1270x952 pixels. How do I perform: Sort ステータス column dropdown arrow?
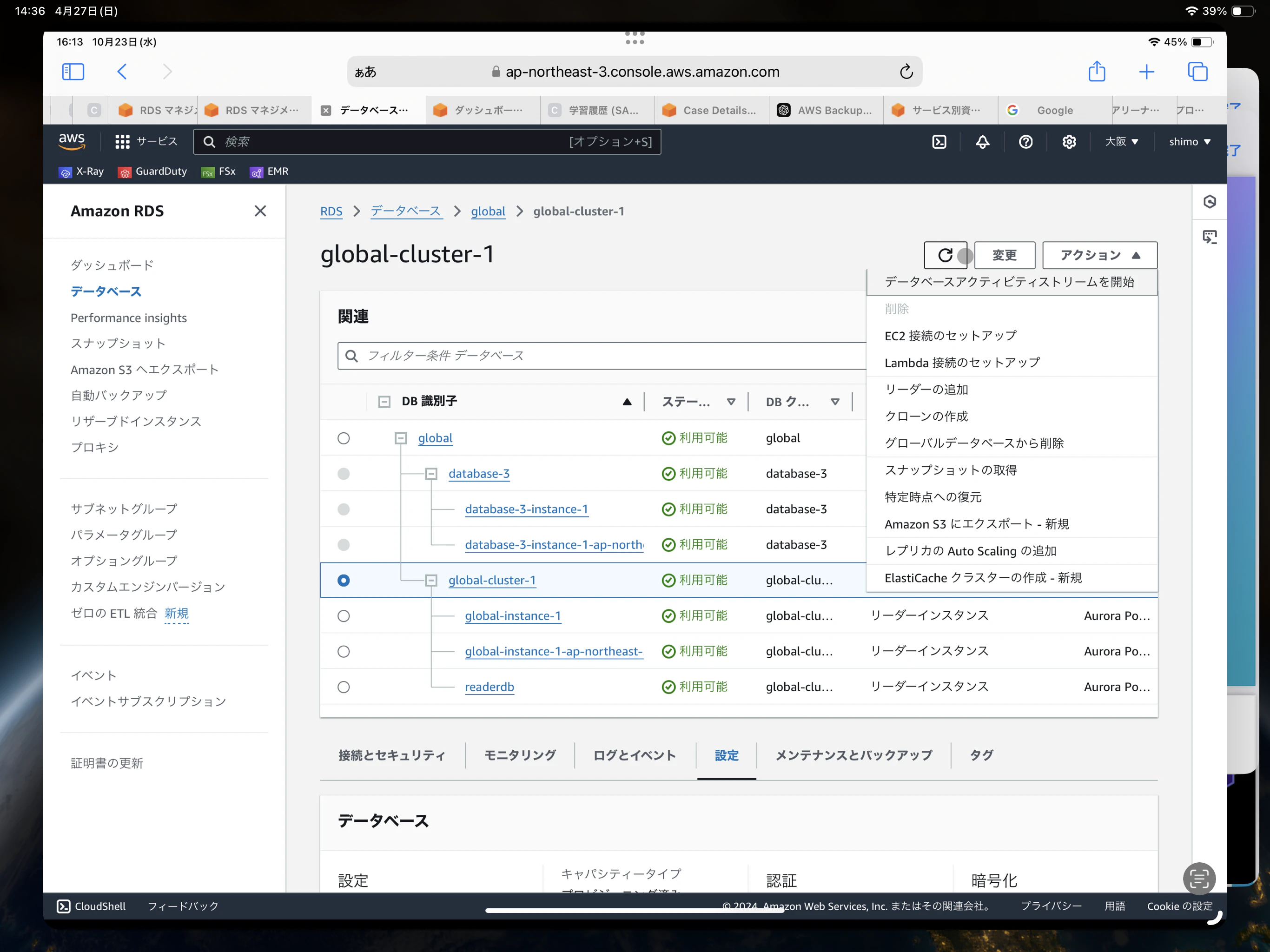click(x=731, y=402)
